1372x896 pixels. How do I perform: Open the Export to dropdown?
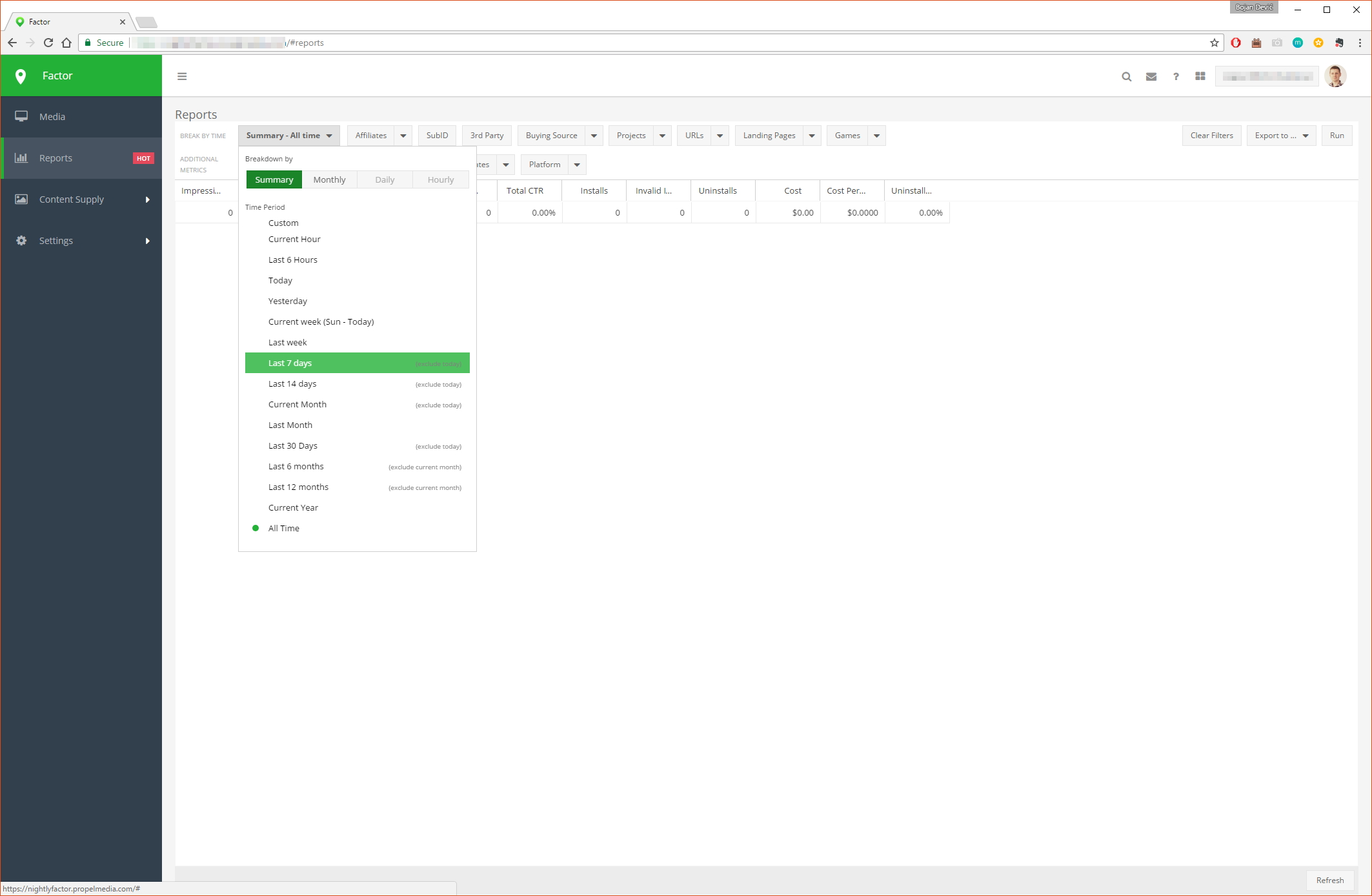1280,136
